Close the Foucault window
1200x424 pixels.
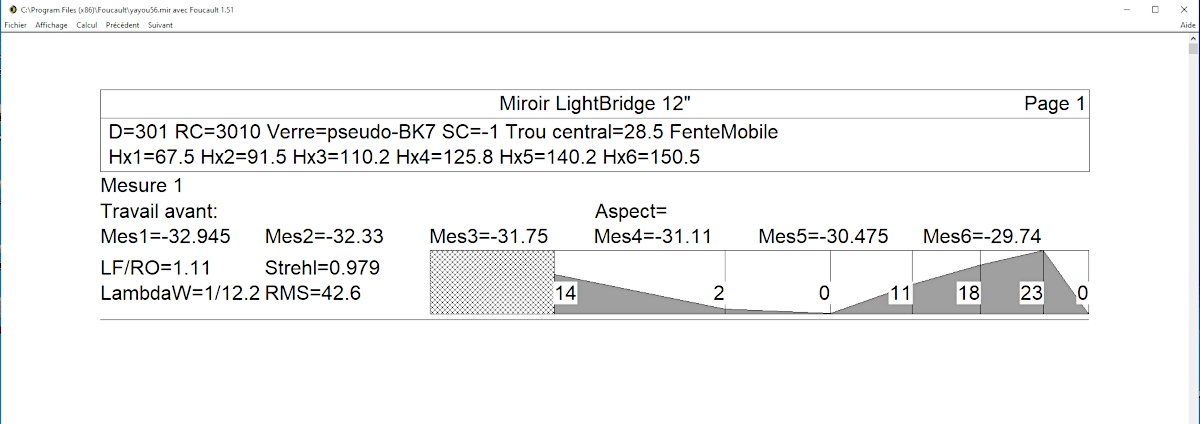pyautogui.click(x=1183, y=9)
